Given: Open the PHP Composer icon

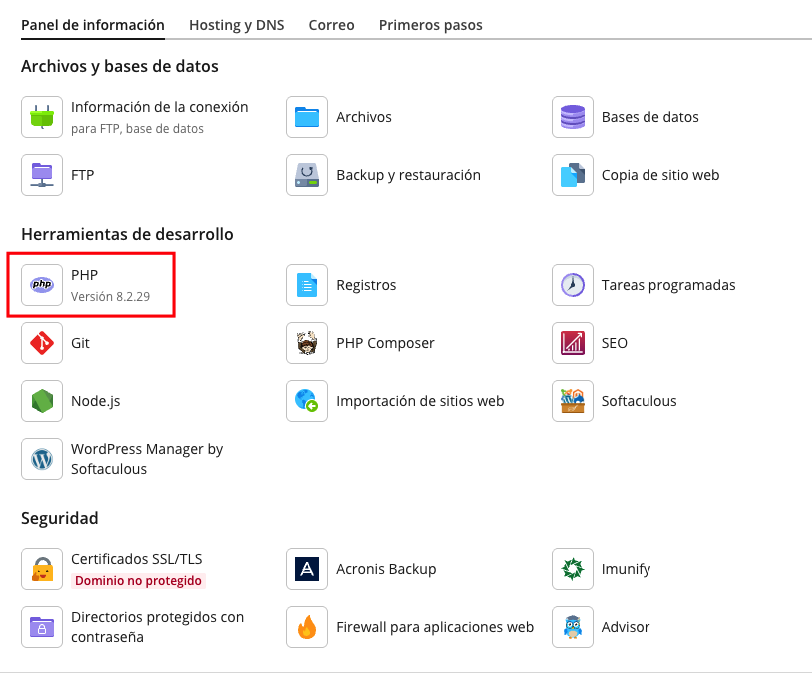Looking at the screenshot, I should [307, 343].
